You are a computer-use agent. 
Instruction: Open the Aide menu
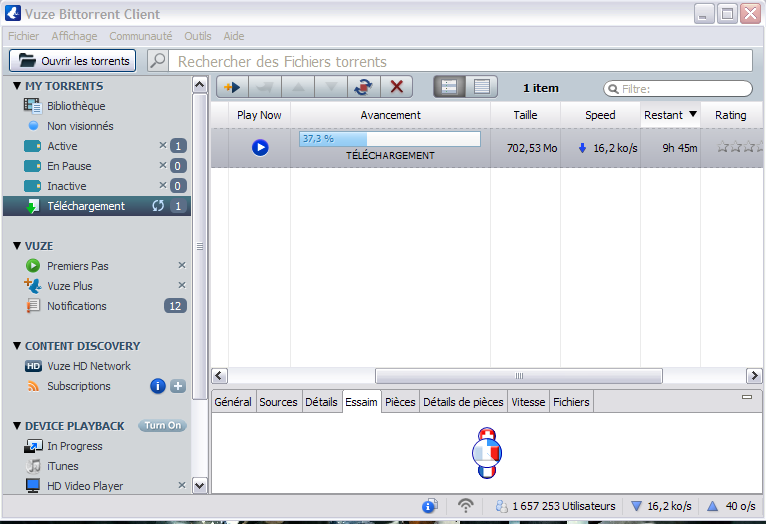pyautogui.click(x=234, y=36)
